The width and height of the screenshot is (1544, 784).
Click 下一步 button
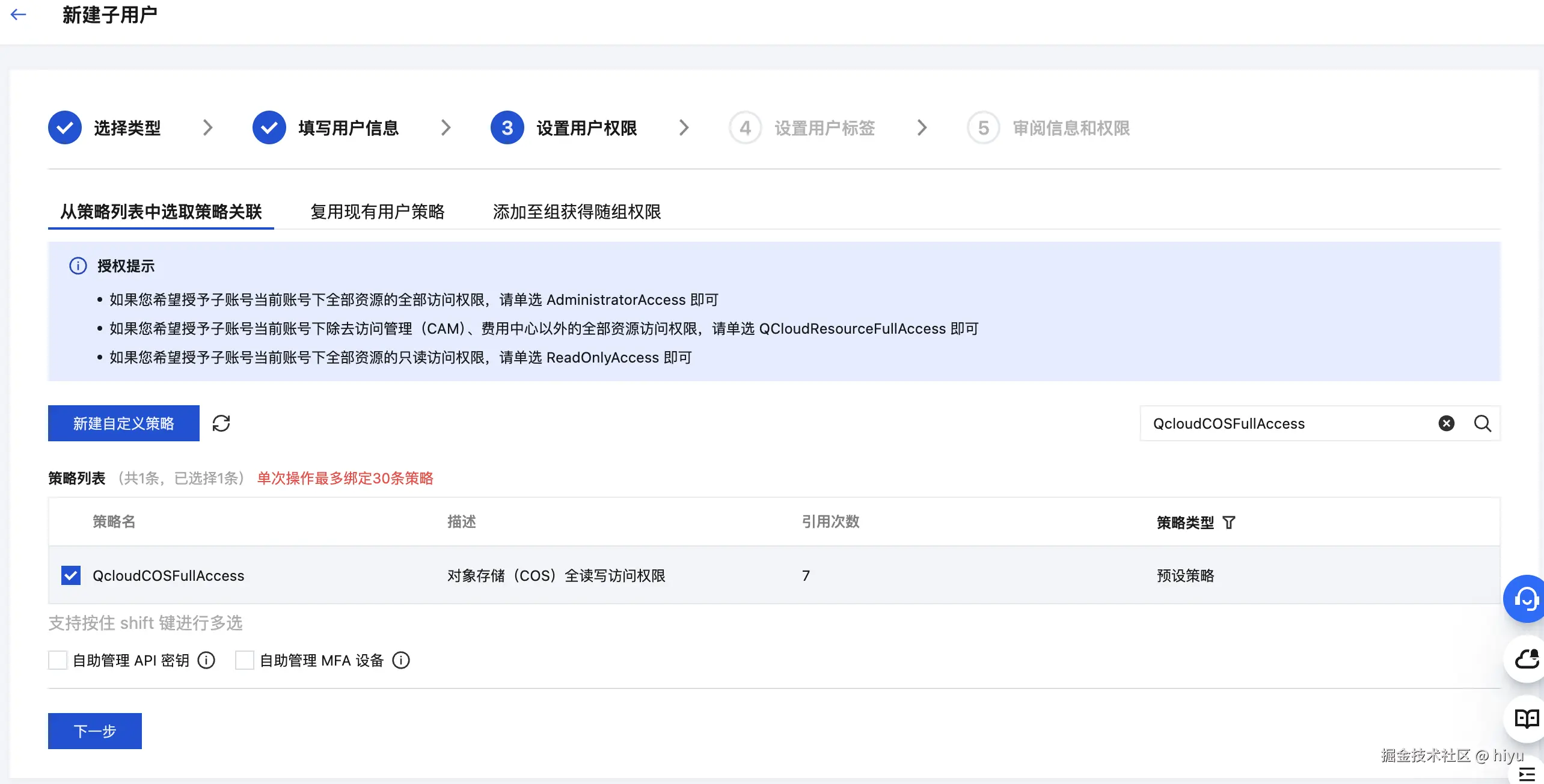[95, 731]
